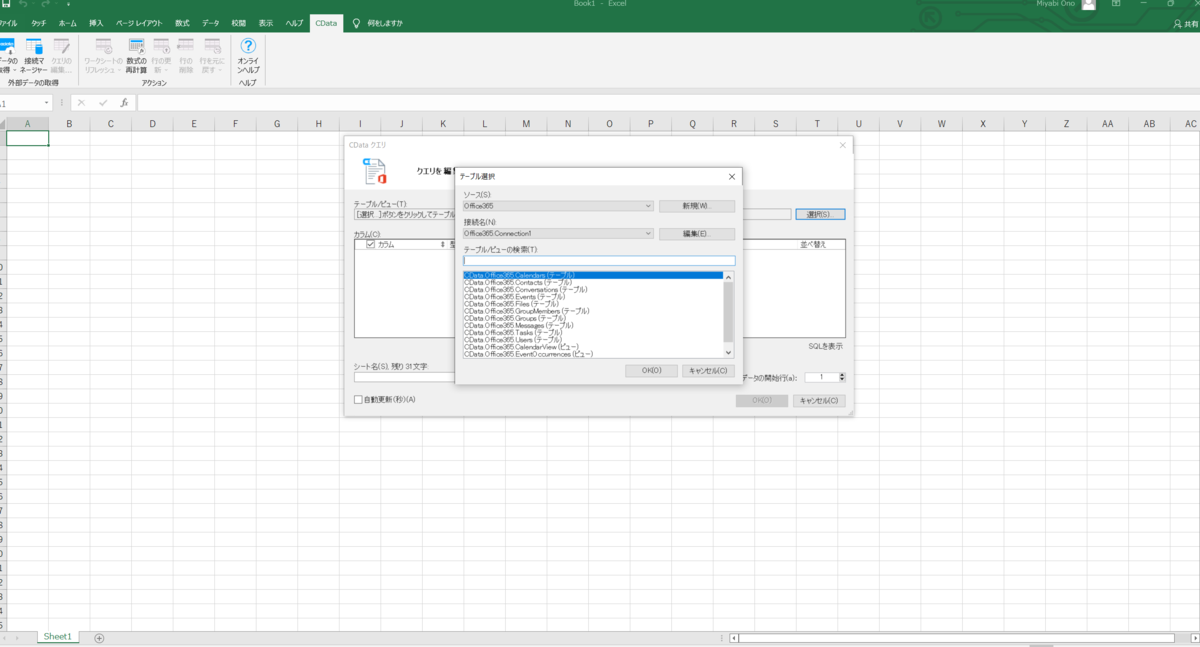Toggle the カラム header checkbox
The image size is (1200, 647).
371,244
